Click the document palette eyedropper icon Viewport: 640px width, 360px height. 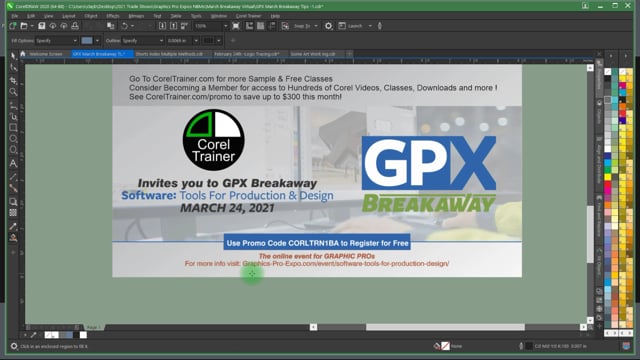pos(33,335)
